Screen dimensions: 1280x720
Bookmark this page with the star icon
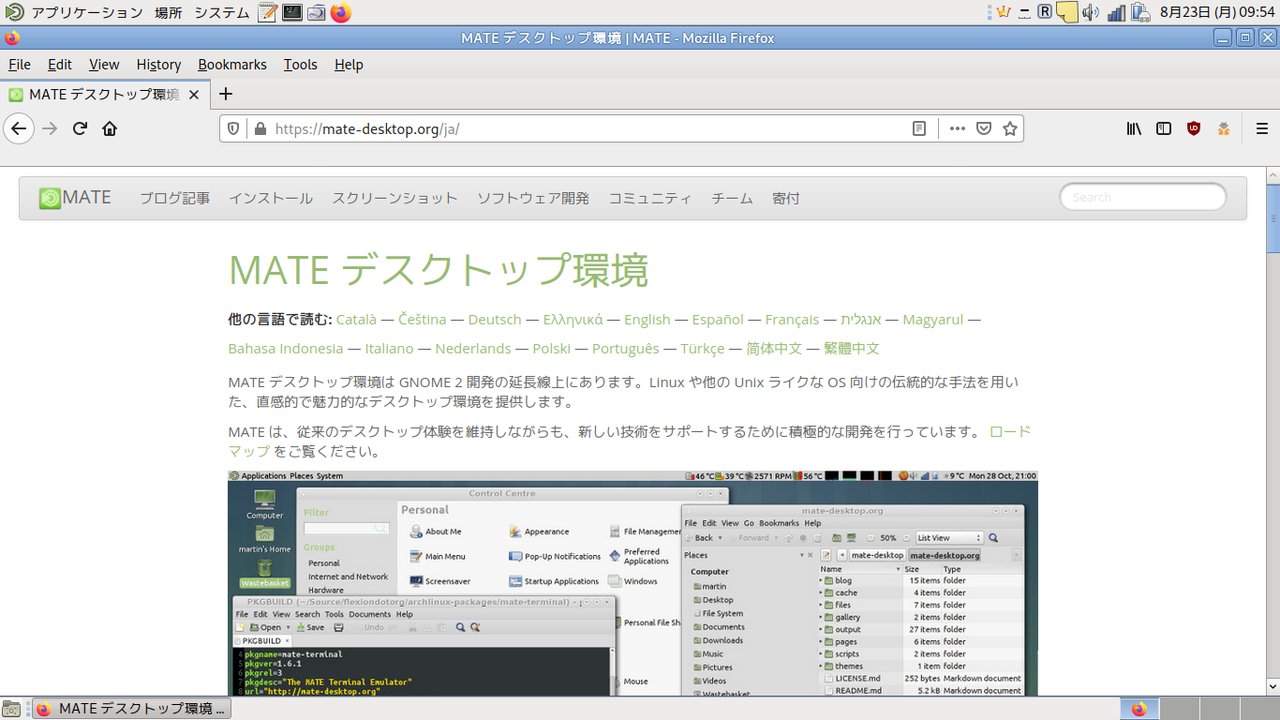pos(1010,129)
